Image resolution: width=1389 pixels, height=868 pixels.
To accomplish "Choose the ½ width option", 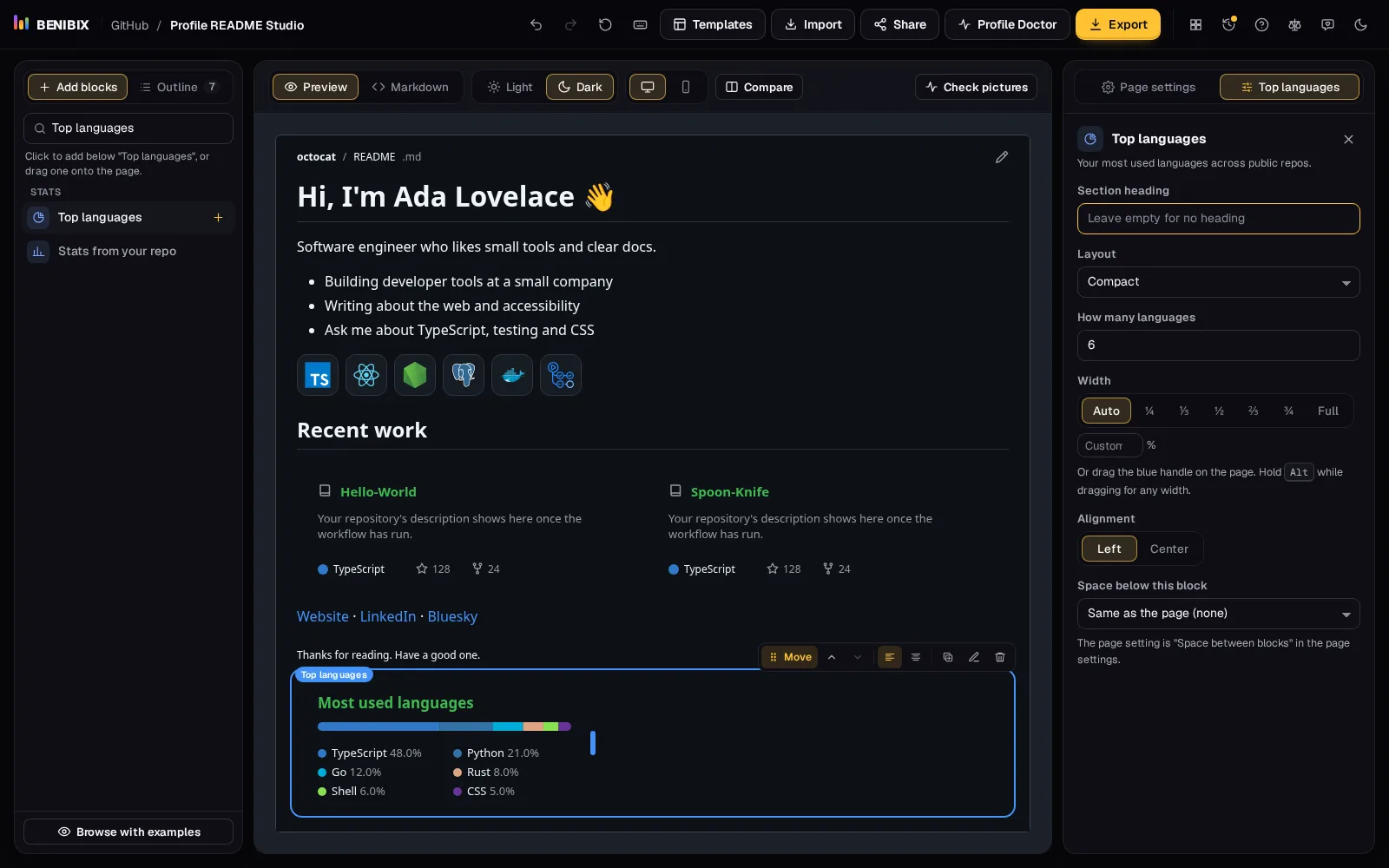I will click(1219, 411).
